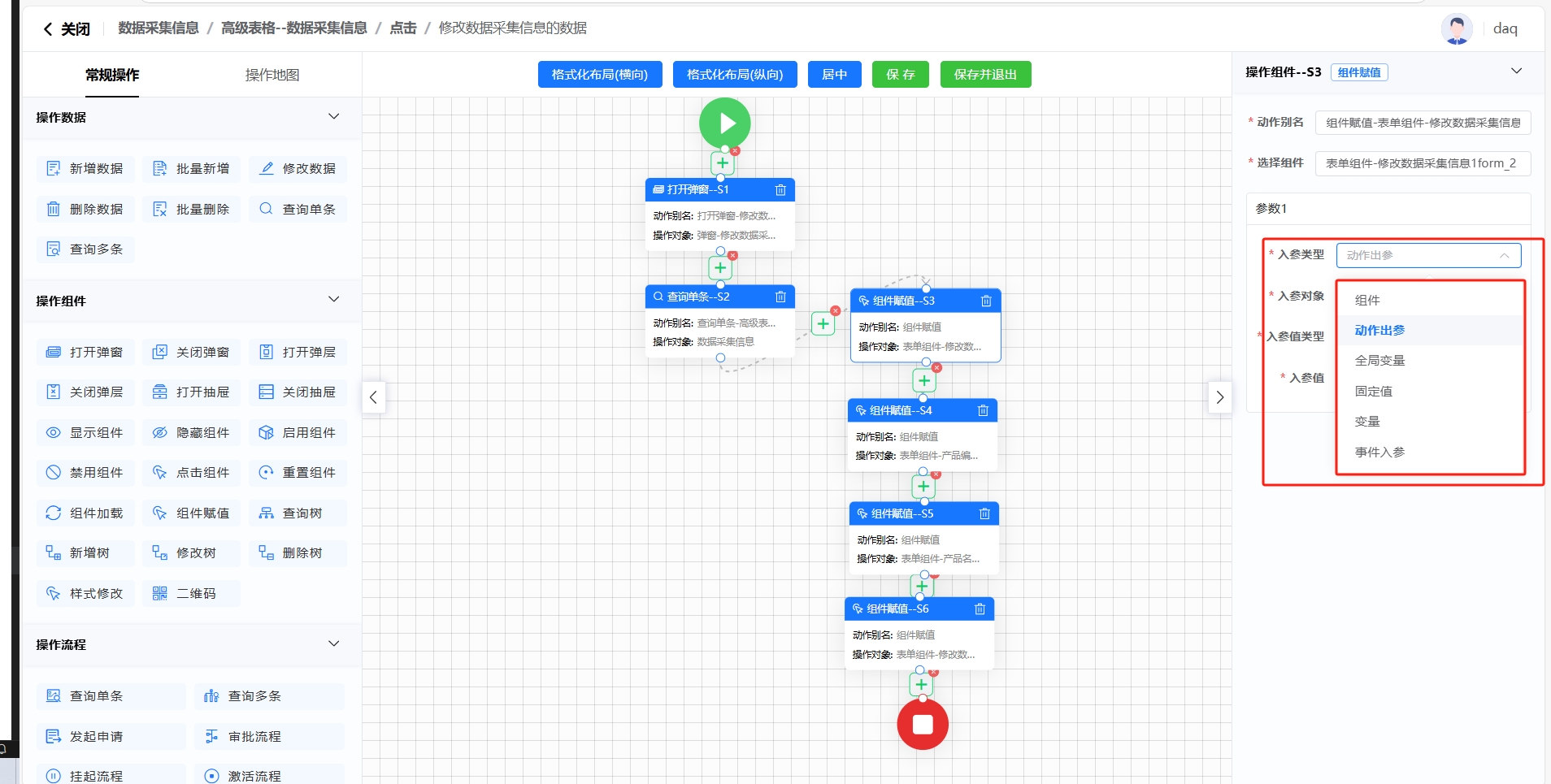This screenshot has width=1551, height=784.
Task: Click trash icon on 查询单条--S2 node
Action: (x=780, y=297)
